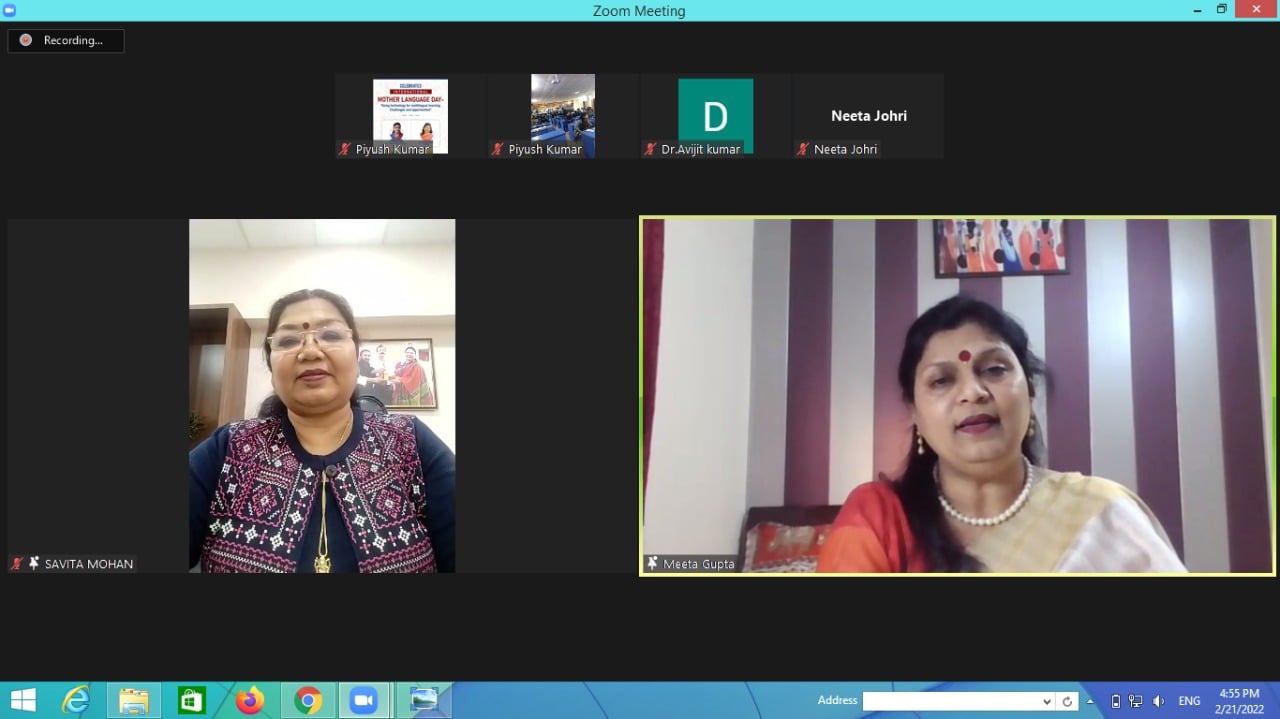
Task: Expand the Address bar dropdown arrow
Action: [x=1047, y=701]
